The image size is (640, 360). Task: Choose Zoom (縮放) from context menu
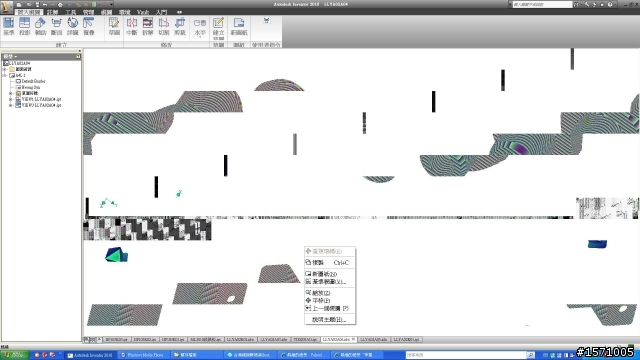tap(330, 293)
